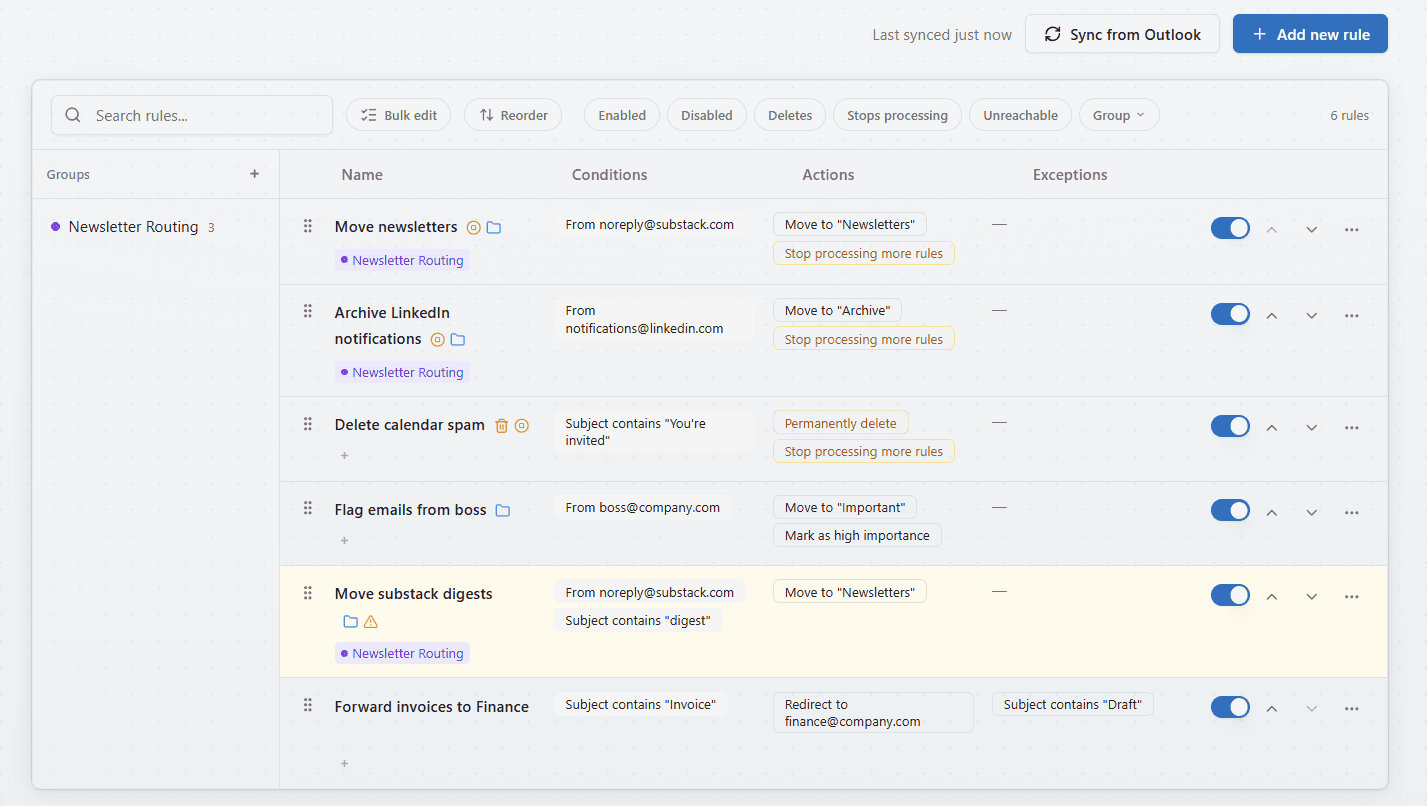Click the trash icon on Delete calendar spam

[501, 425]
